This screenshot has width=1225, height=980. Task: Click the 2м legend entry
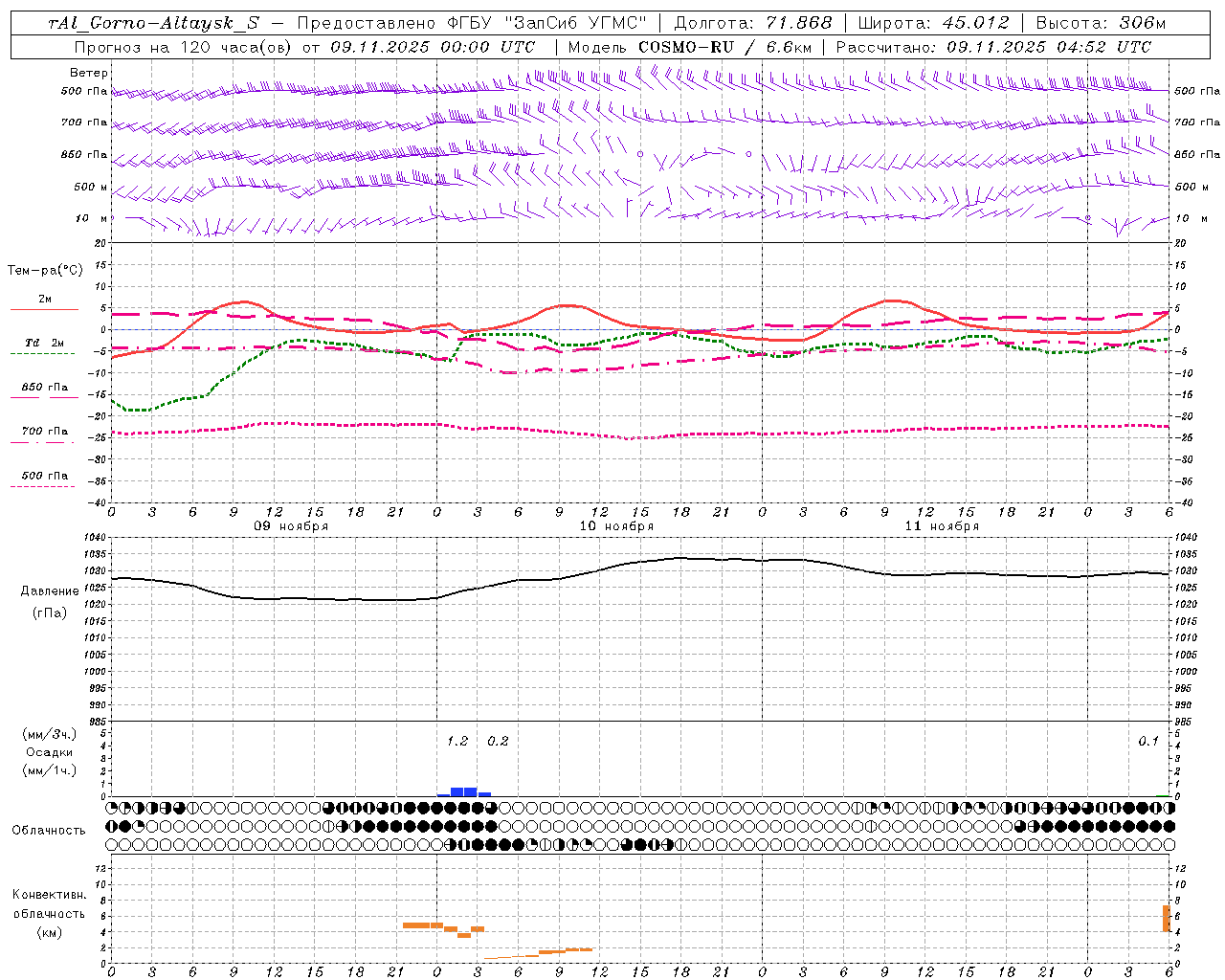(45, 303)
